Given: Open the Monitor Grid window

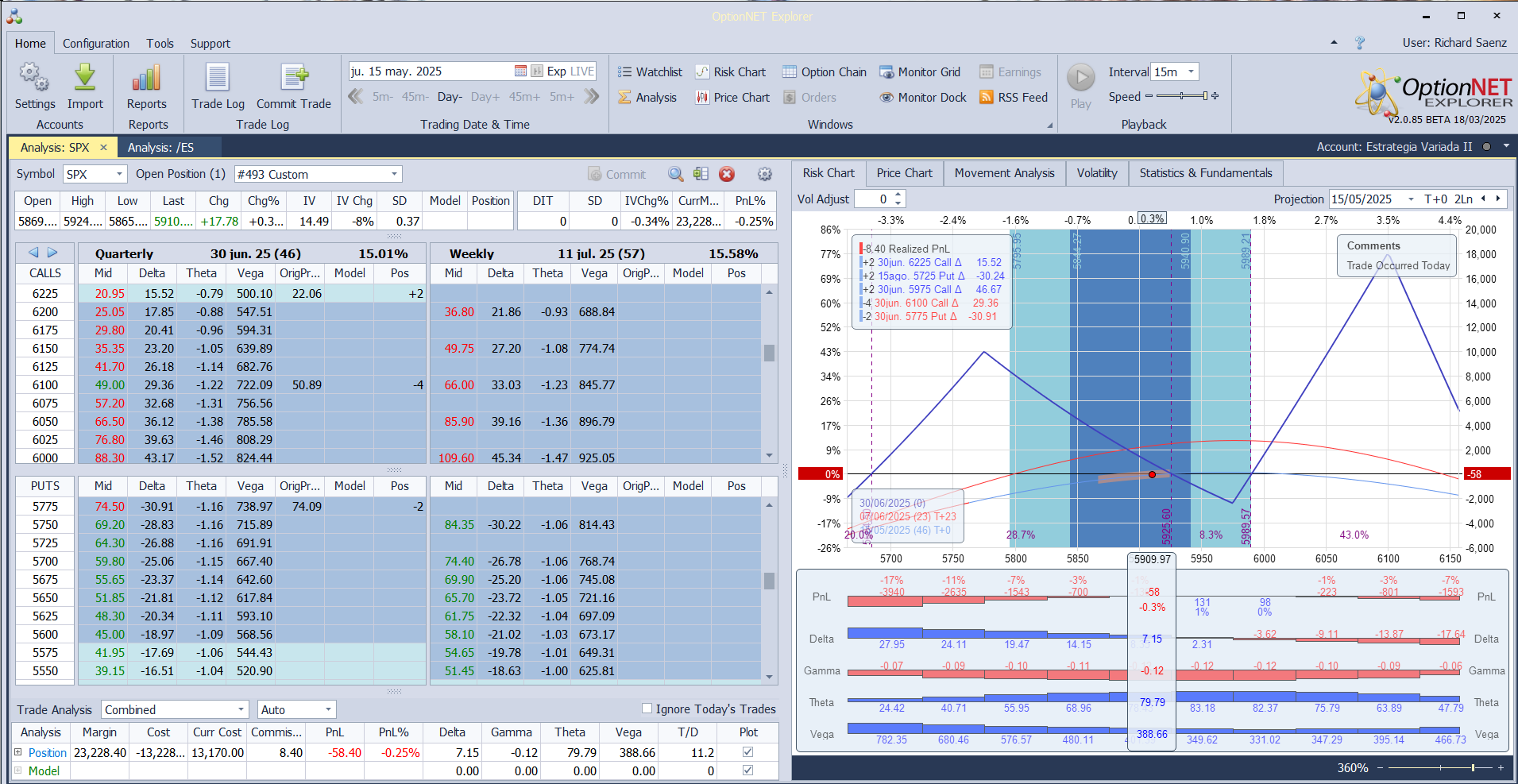Looking at the screenshot, I should click(920, 72).
